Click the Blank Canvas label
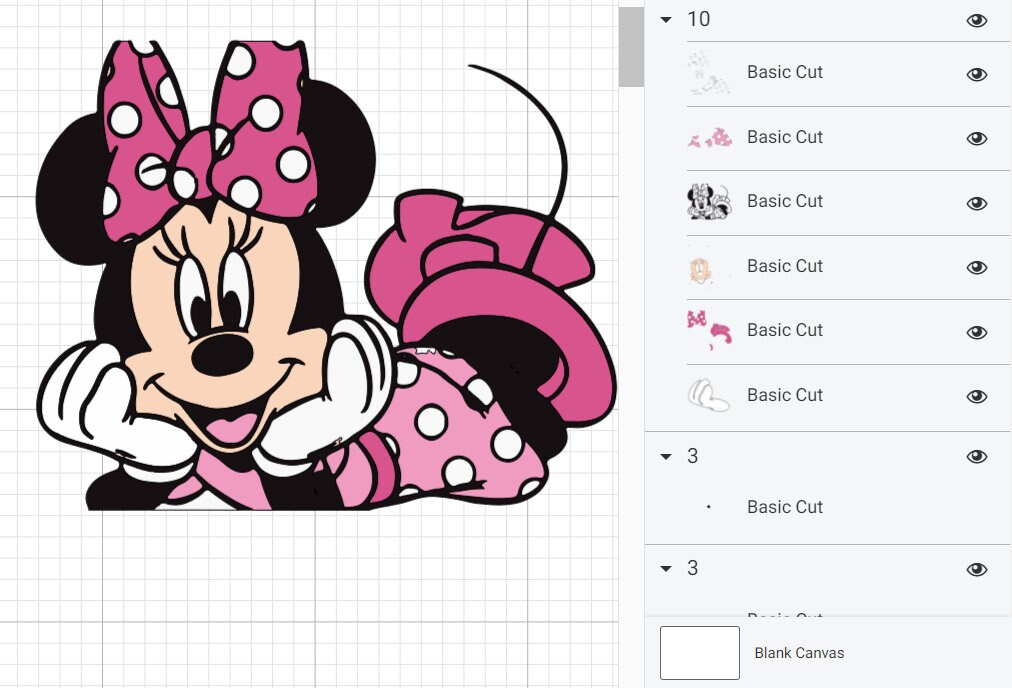1012x688 pixels. tap(798, 652)
